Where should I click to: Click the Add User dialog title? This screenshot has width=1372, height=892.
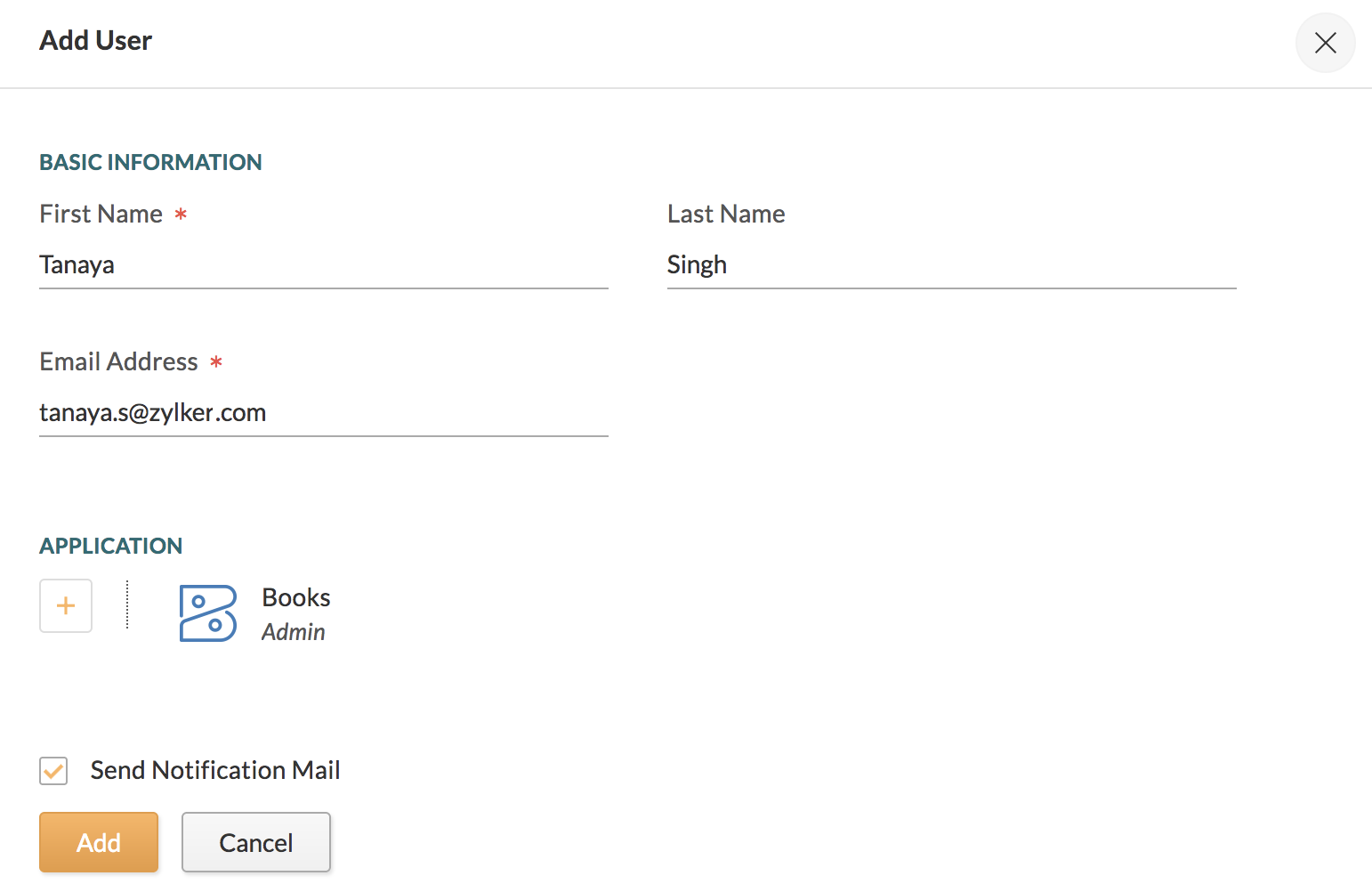(96, 41)
